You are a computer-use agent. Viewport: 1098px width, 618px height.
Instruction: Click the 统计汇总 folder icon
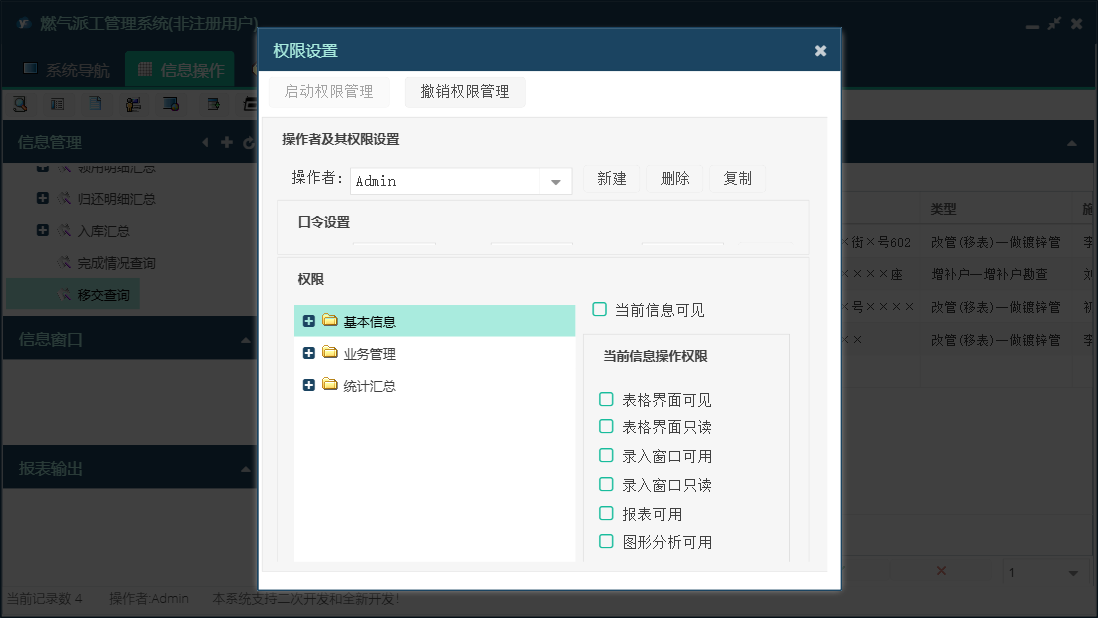[330, 385]
